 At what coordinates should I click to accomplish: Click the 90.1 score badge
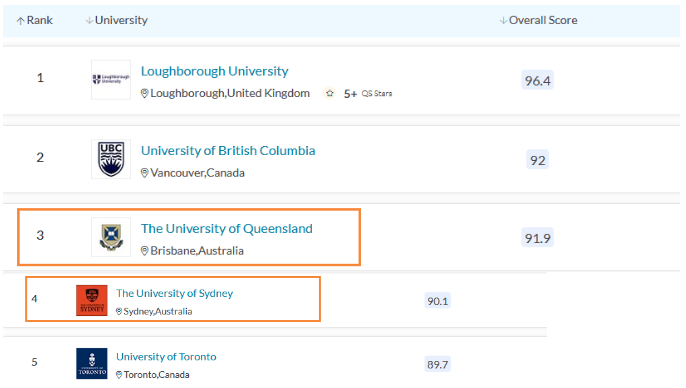pos(438,301)
